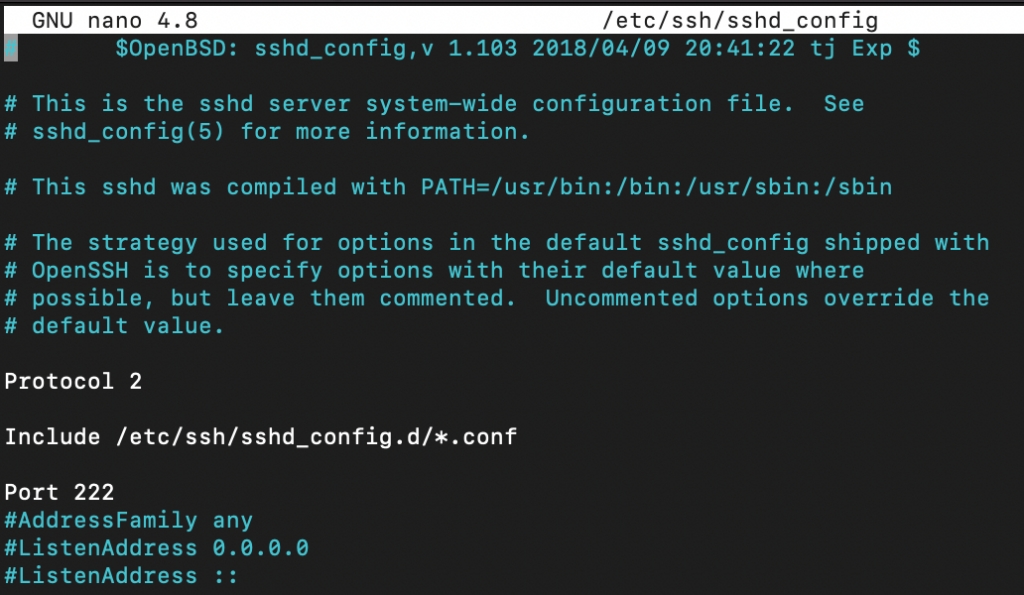Click the word "Uncommented" in the comment
Image resolution: width=1024 pixels, height=595 pixels.
tap(620, 298)
